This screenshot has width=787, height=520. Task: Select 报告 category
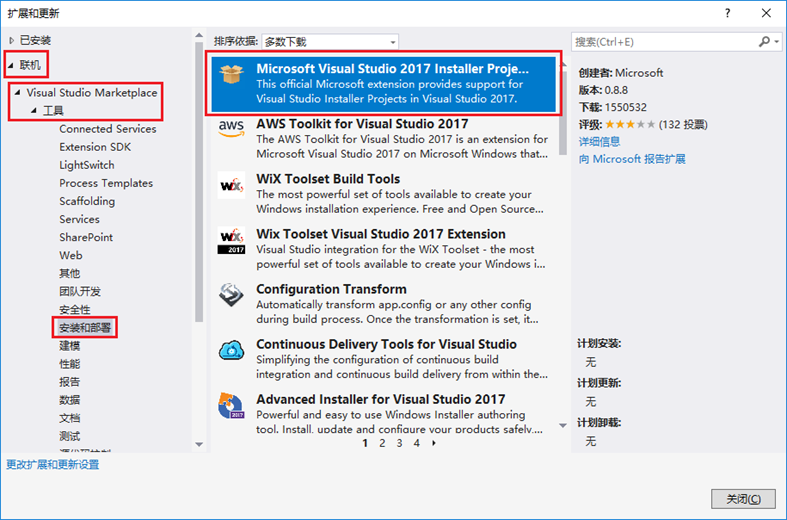point(69,382)
